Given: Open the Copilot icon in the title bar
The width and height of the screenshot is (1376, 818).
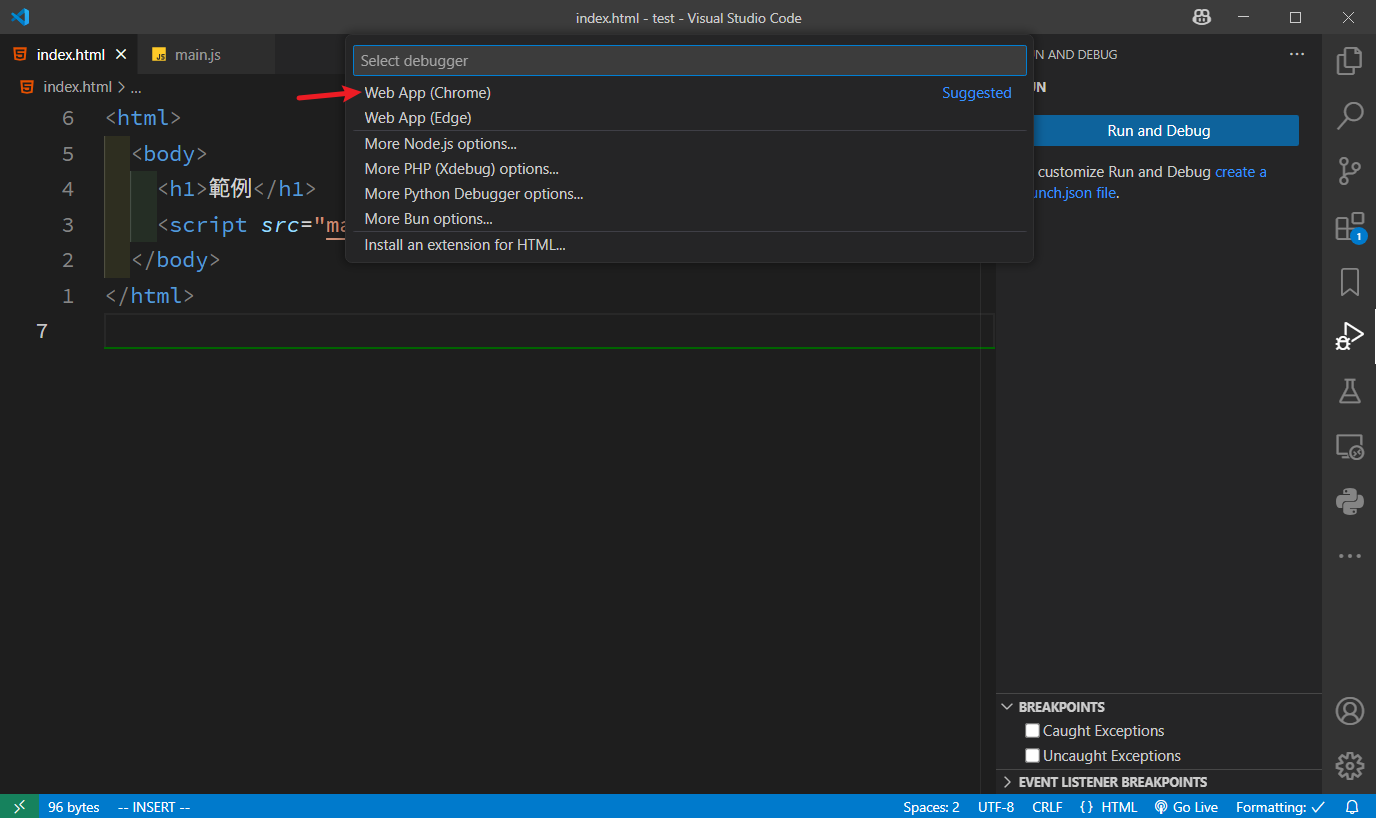Looking at the screenshot, I should [x=1201, y=17].
